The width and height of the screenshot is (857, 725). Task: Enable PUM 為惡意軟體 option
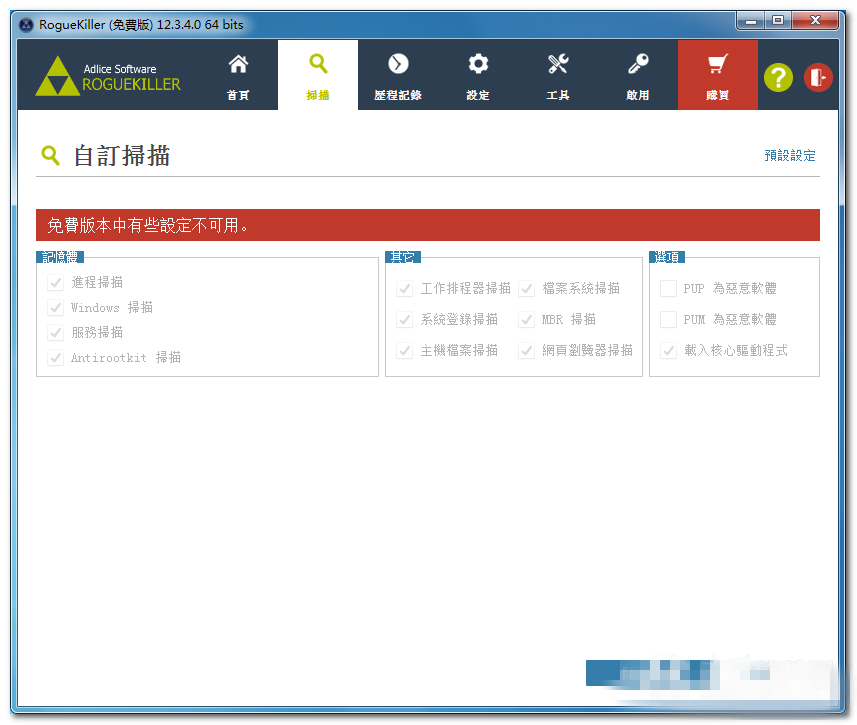coord(668,320)
